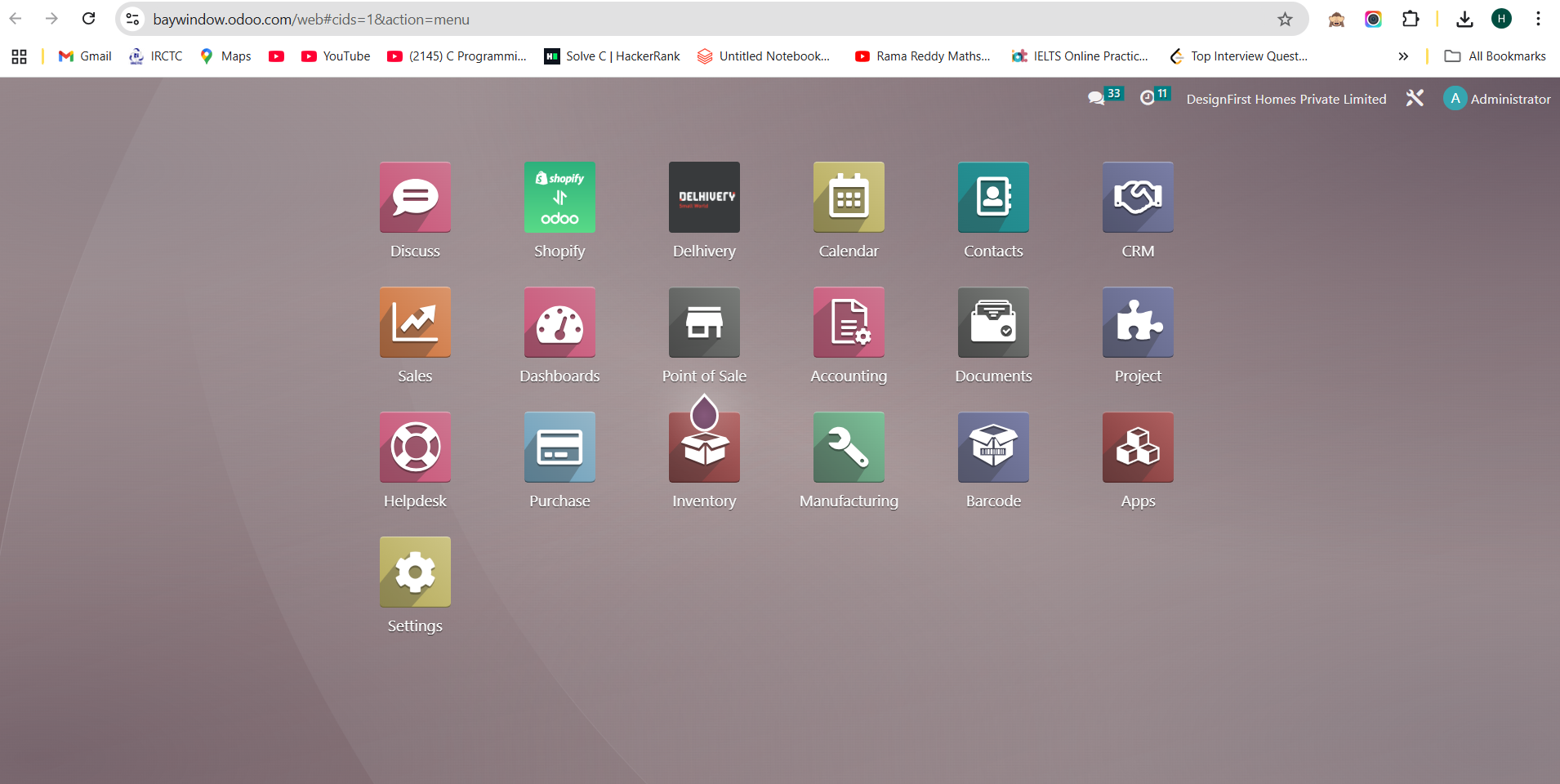Open the Odoo Settings gear app
The width and height of the screenshot is (1560, 784).
click(415, 572)
